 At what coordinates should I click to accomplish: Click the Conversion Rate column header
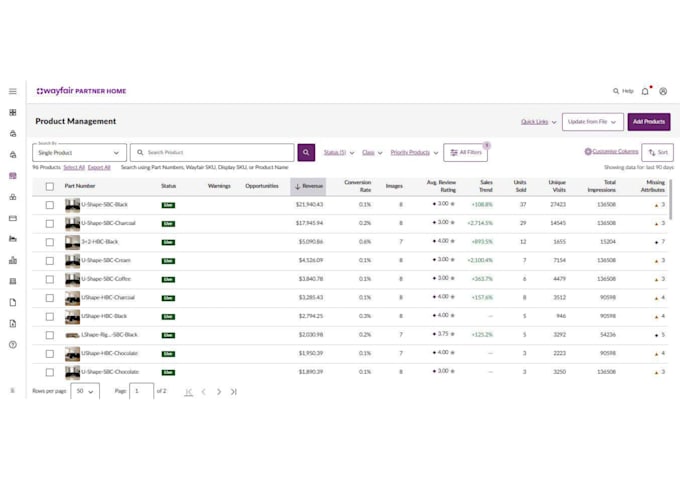click(357, 186)
